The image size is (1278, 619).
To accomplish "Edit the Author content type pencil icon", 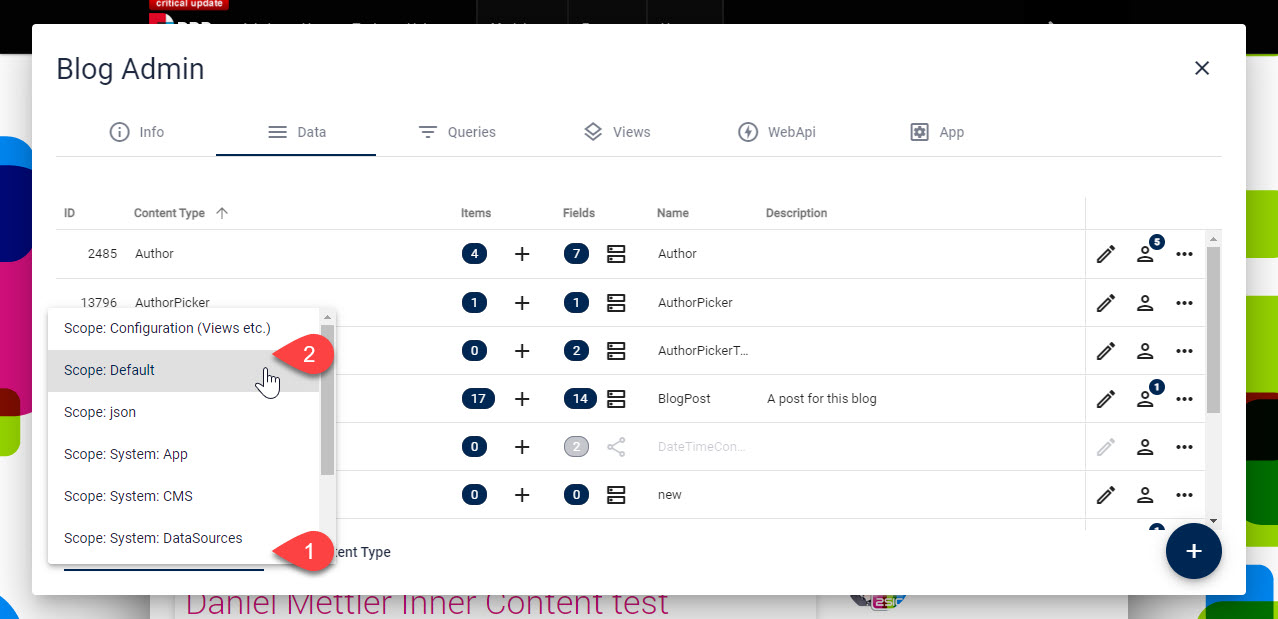I will [1105, 254].
